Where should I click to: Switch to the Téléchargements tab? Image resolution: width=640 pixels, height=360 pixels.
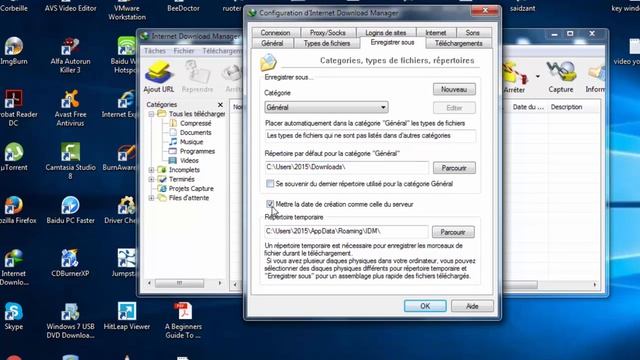coord(458,43)
